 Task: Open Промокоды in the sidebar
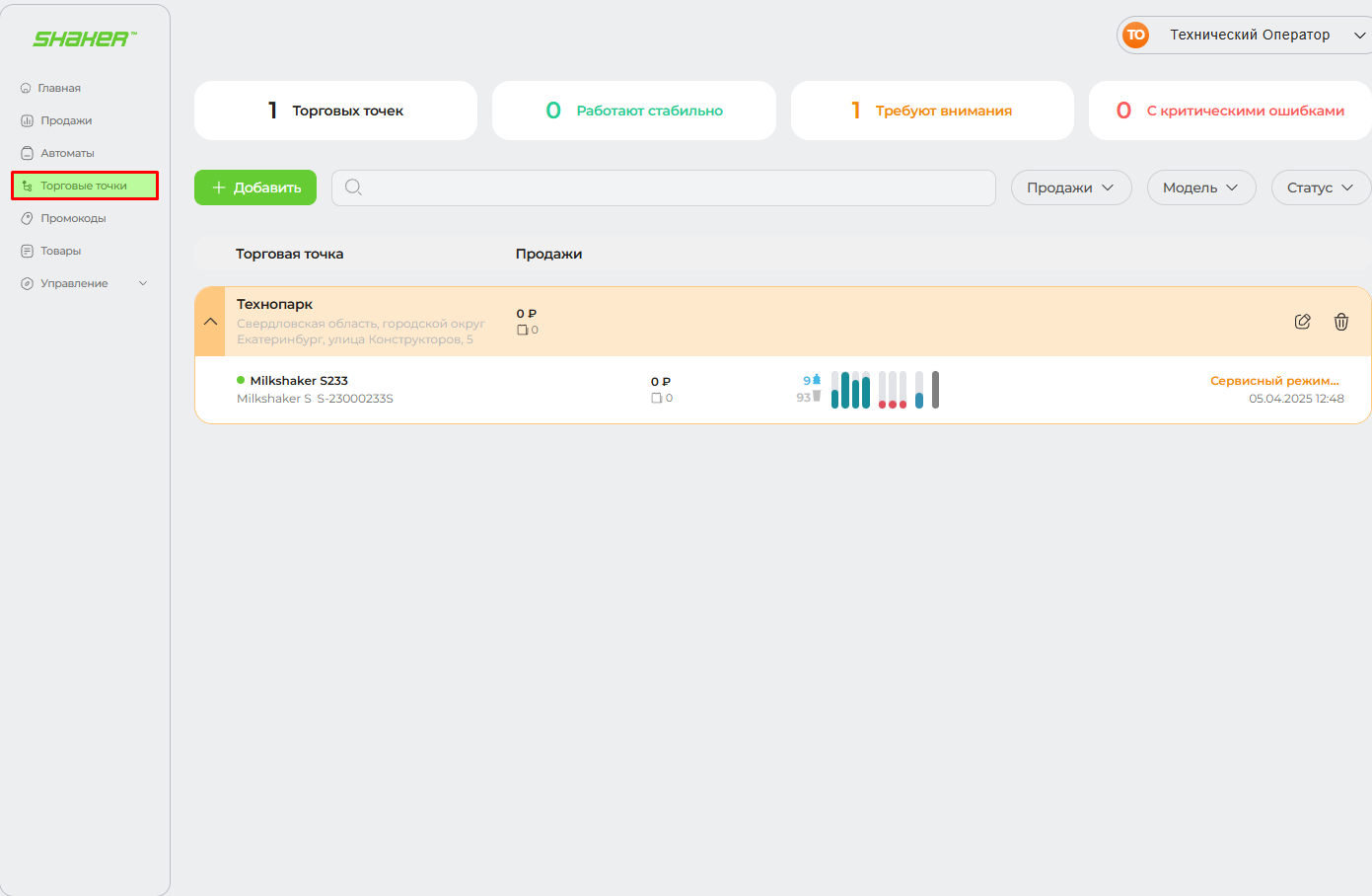pyautogui.click(x=73, y=218)
